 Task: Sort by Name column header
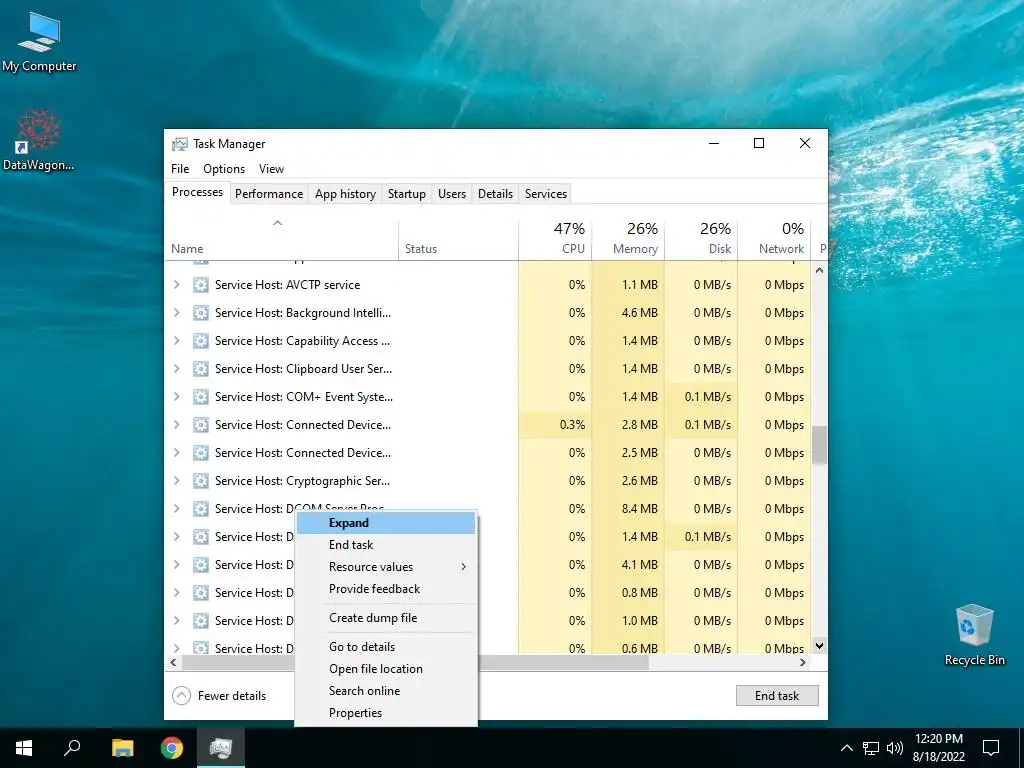point(281,238)
